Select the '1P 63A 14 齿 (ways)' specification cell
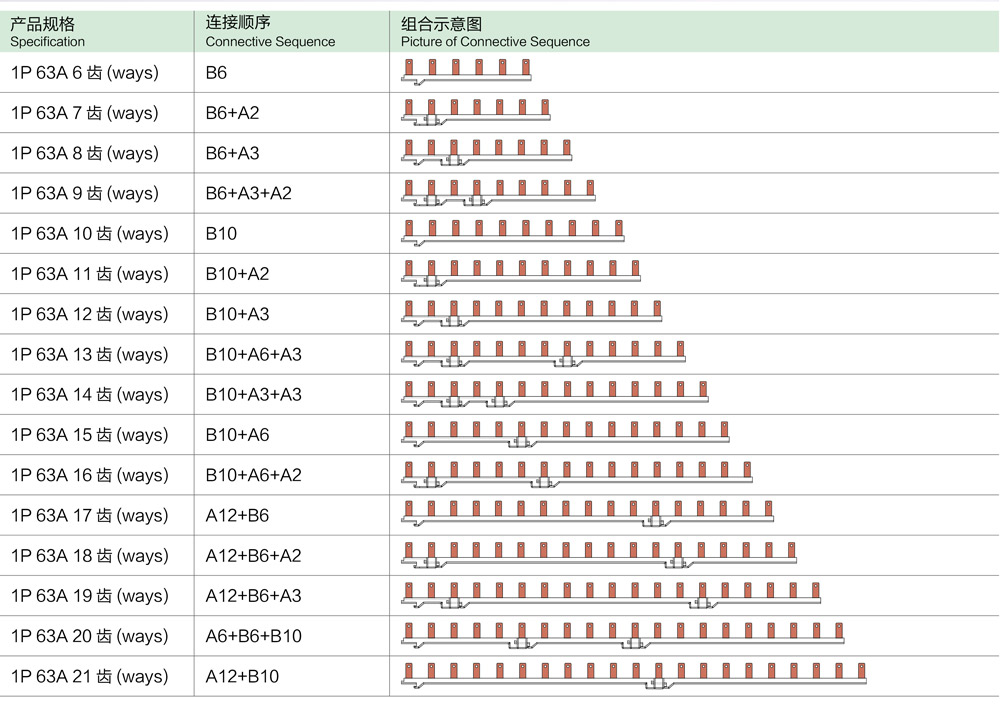Screen dimensions: 1000x707 (x=97, y=394)
